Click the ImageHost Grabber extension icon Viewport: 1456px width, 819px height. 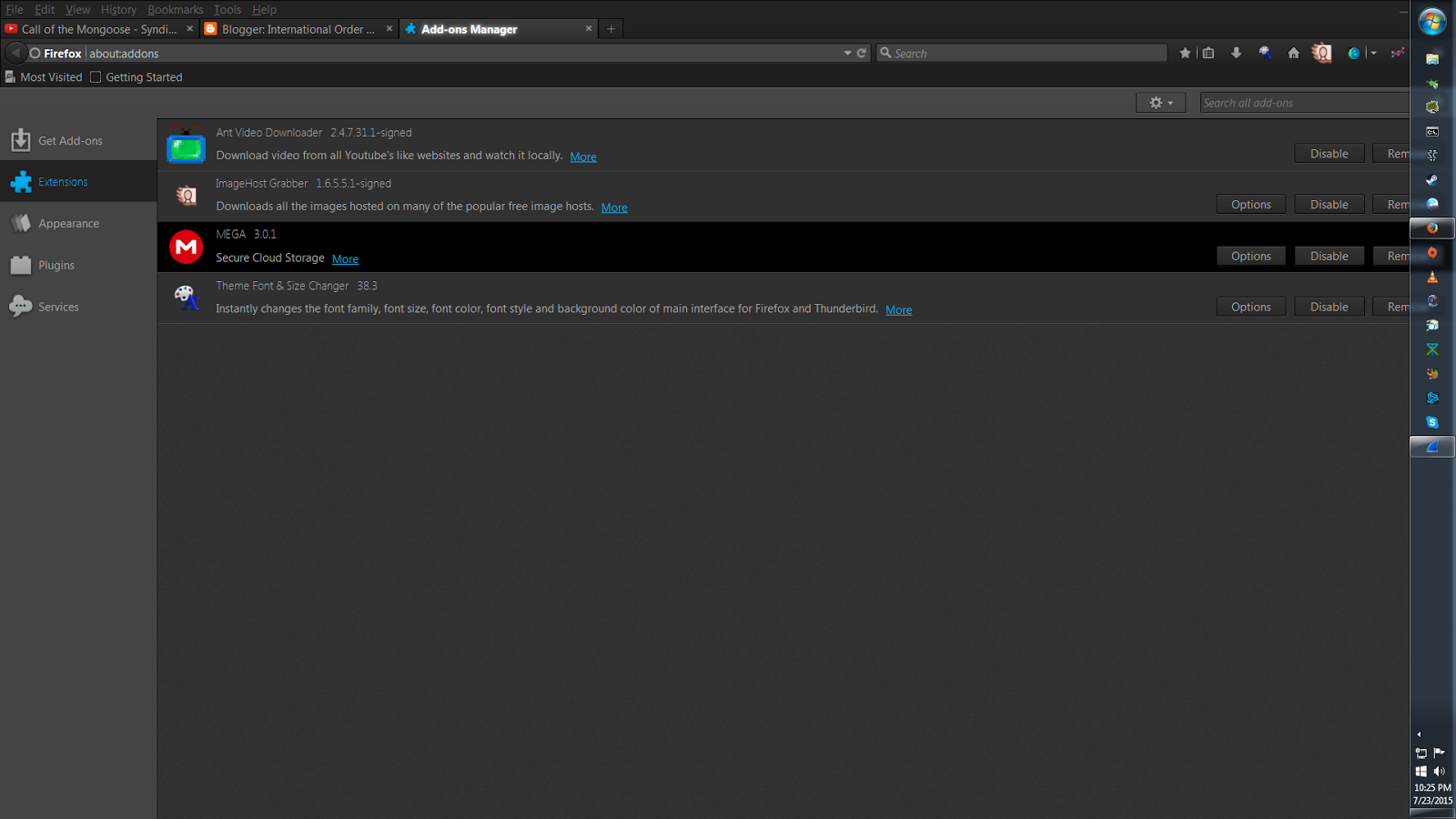coord(187,195)
